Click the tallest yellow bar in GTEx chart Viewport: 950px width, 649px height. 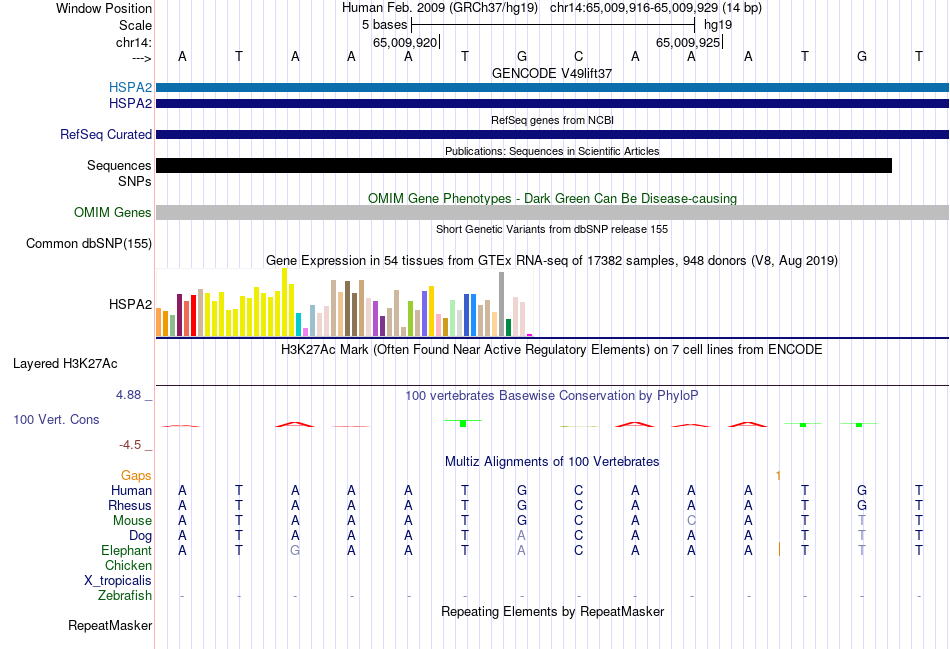284,302
